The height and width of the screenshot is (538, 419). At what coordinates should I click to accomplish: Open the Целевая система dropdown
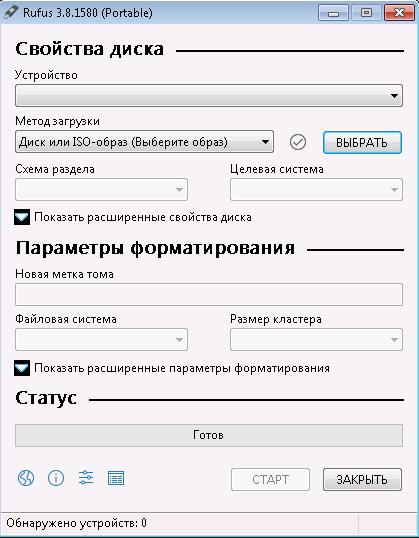[316, 189]
